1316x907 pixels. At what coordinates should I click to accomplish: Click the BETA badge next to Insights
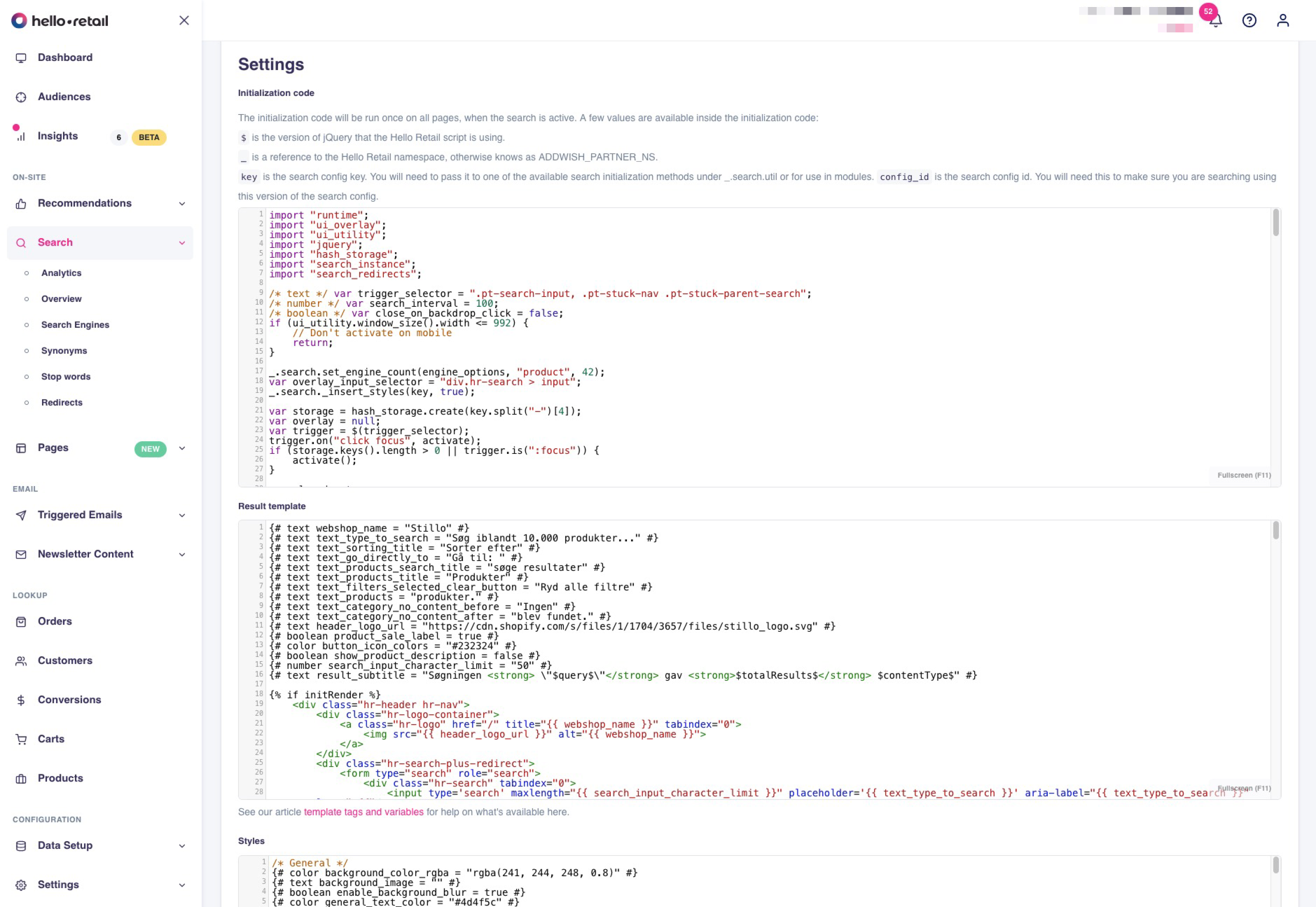coord(148,137)
